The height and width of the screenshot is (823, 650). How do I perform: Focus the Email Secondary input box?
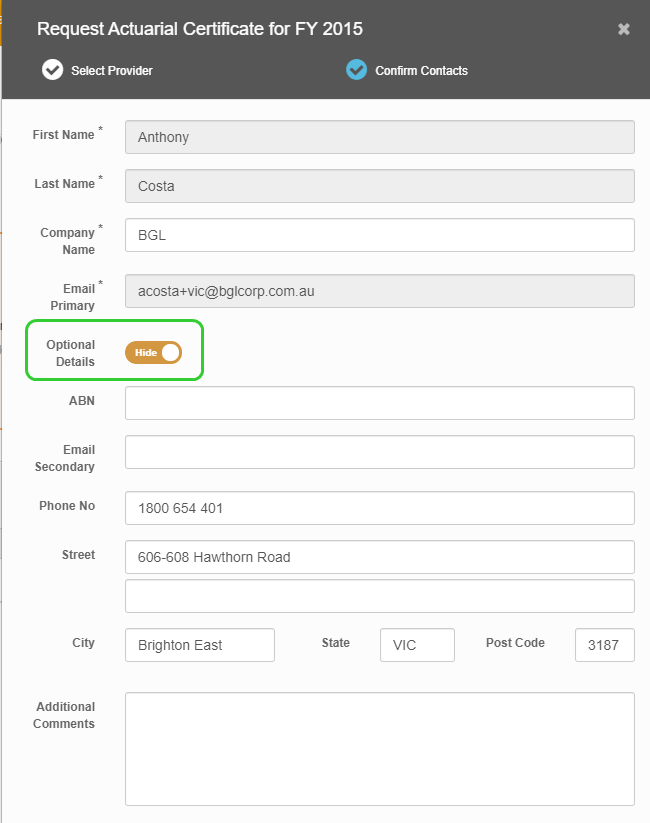pyautogui.click(x=379, y=452)
